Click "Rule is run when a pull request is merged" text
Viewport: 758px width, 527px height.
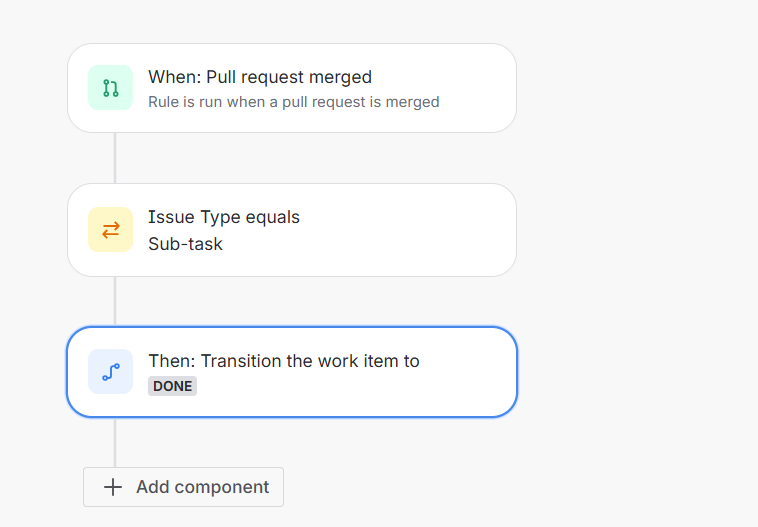[x=293, y=102]
